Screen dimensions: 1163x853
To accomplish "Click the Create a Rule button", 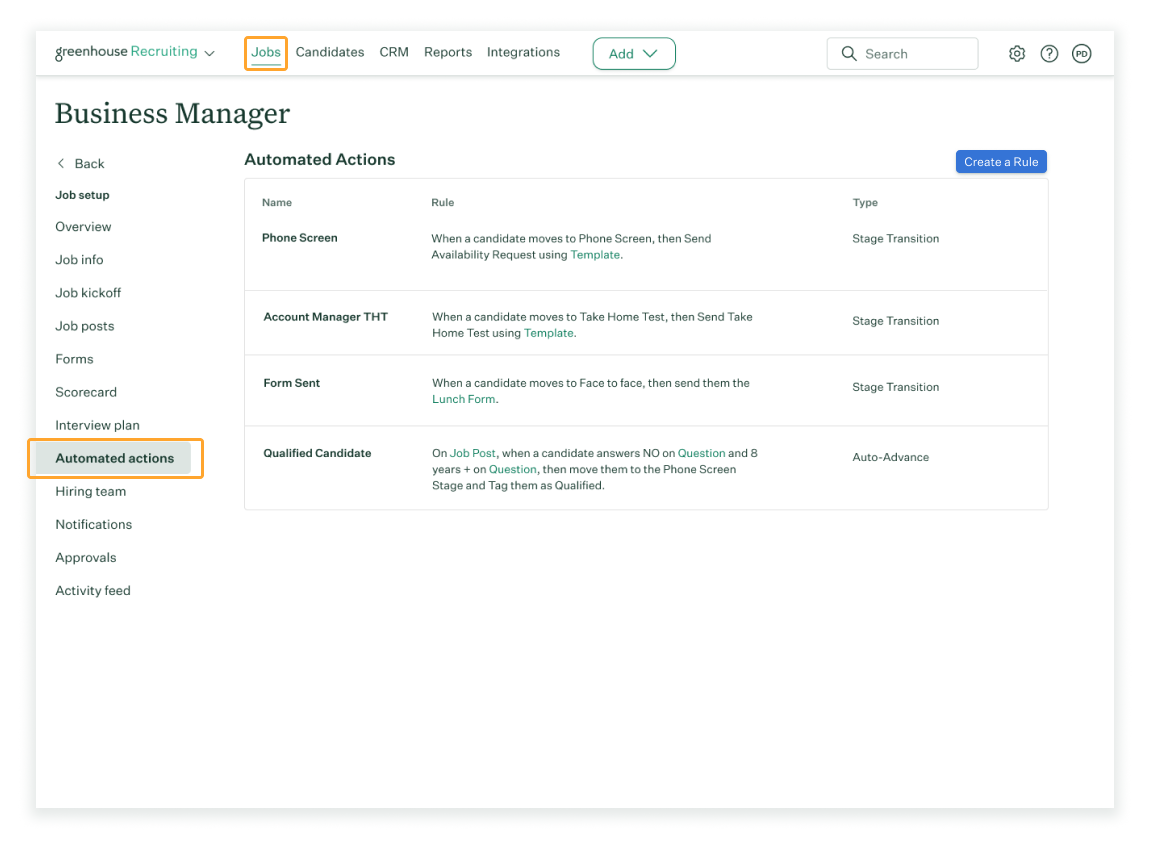I will [1001, 162].
